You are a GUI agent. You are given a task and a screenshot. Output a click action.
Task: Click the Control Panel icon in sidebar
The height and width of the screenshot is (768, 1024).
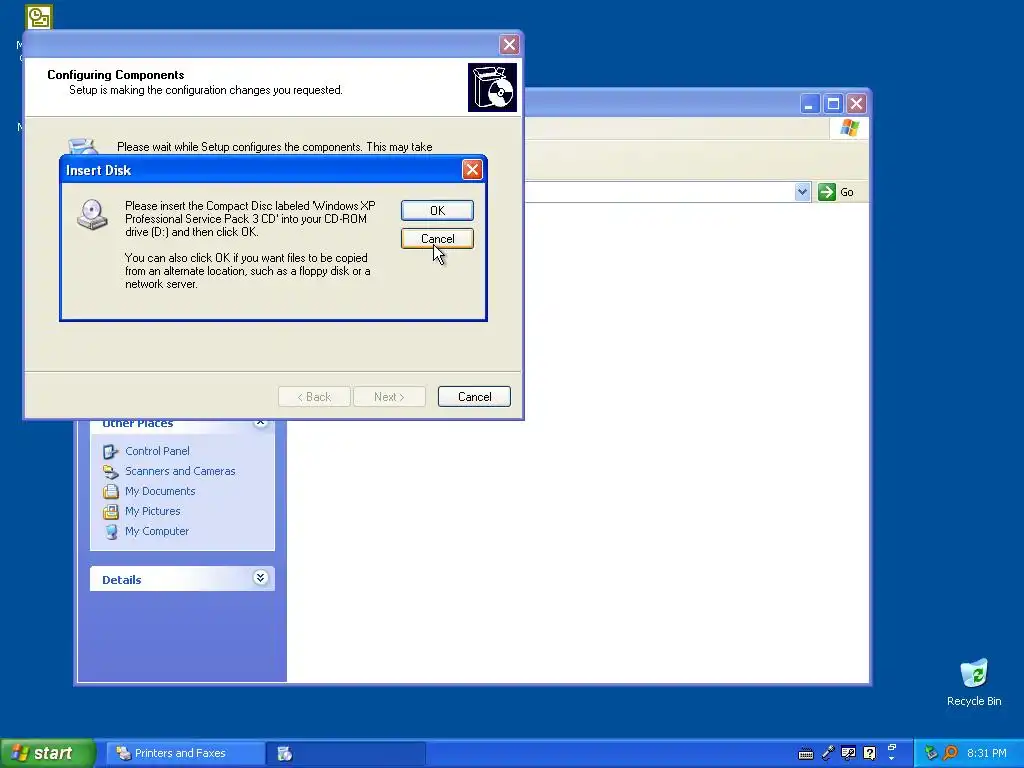coord(110,451)
